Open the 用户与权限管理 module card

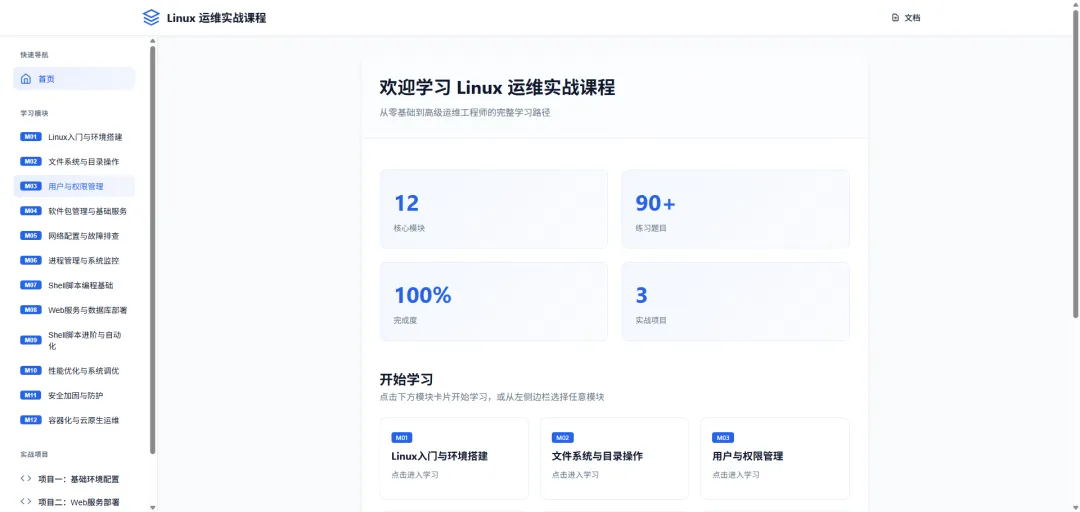coord(775,458)
